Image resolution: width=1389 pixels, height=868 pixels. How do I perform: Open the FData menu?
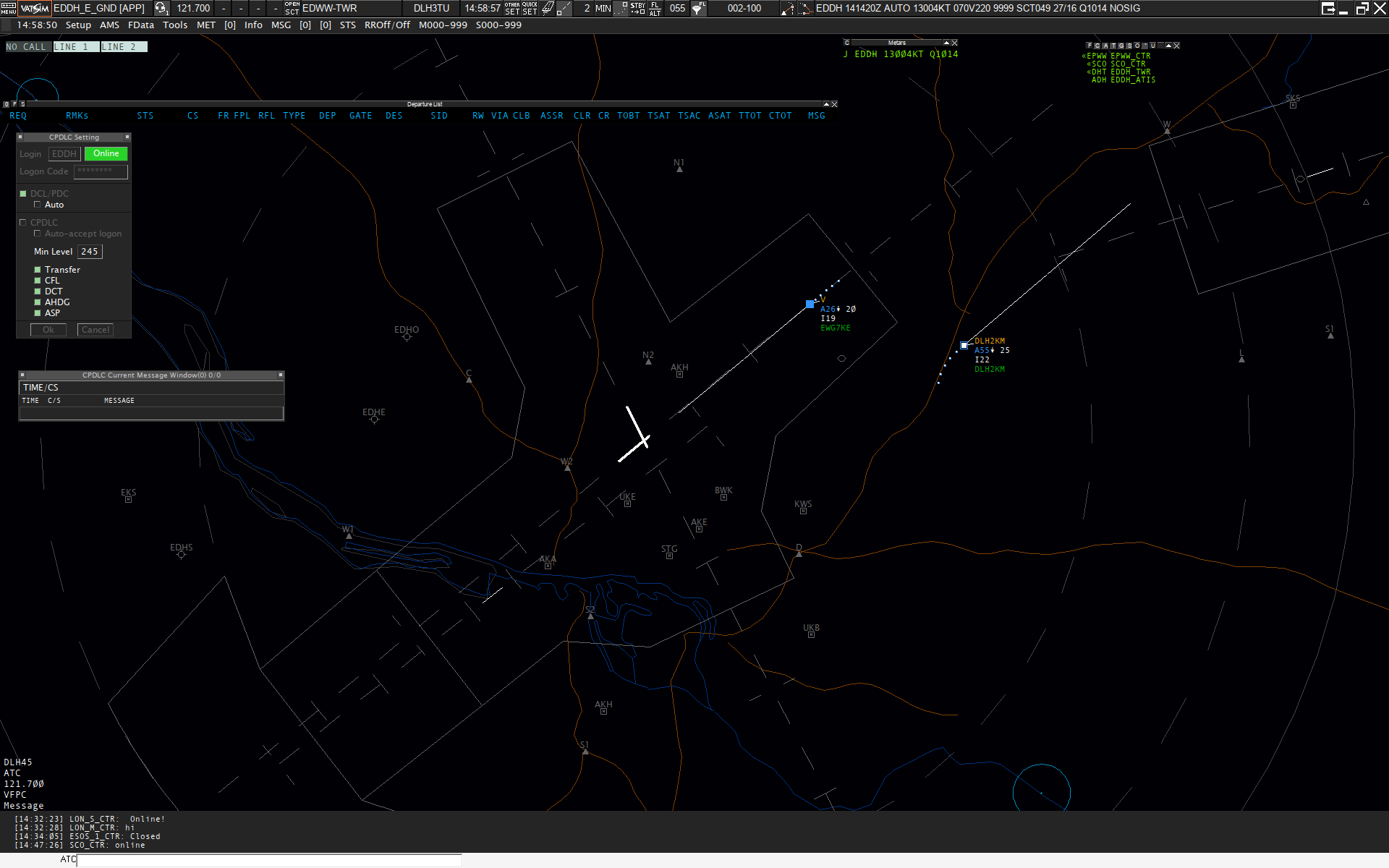tap(140, 25)
